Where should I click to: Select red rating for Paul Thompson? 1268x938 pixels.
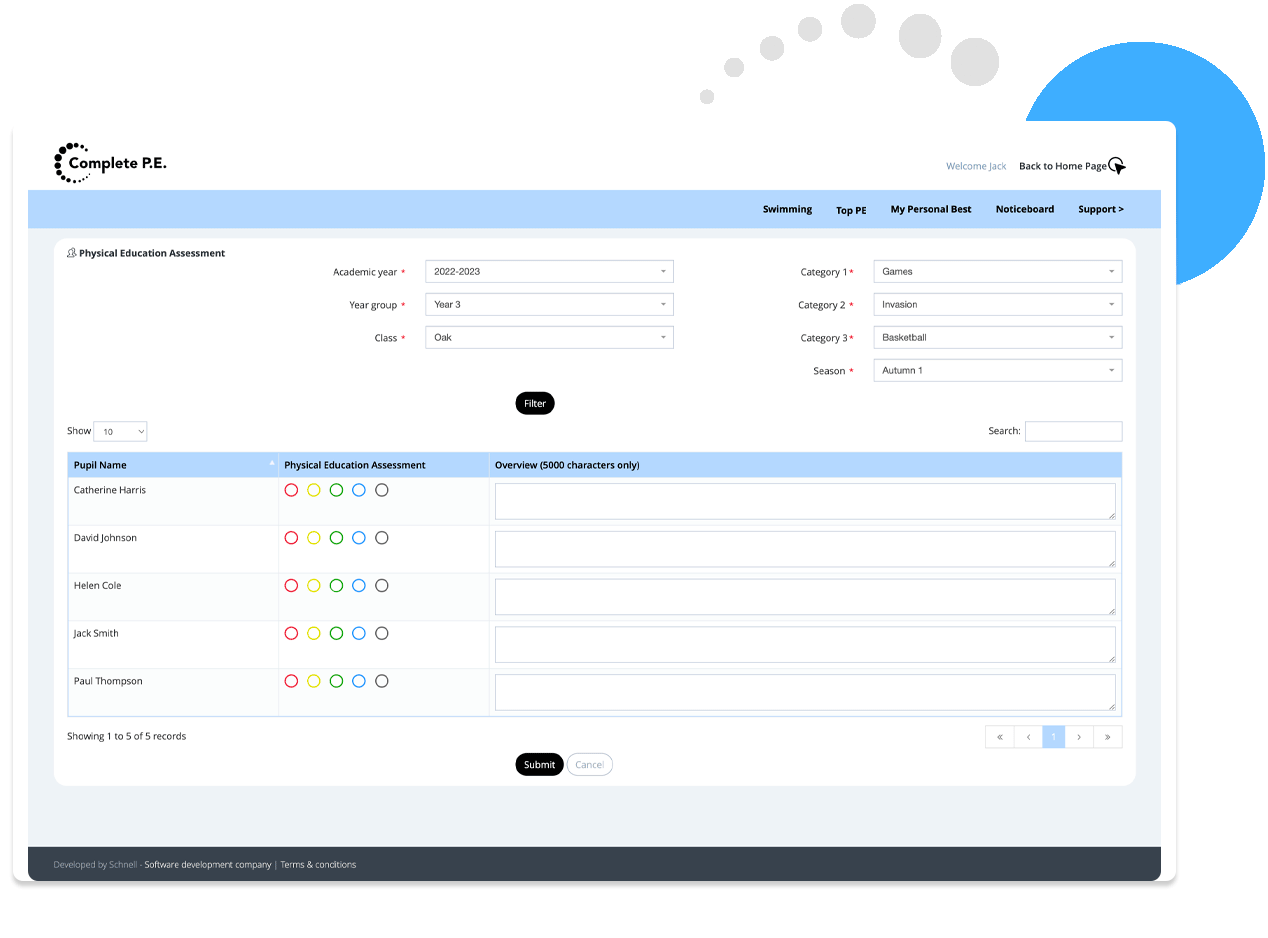pyautogui.click(x=291, y=681)
